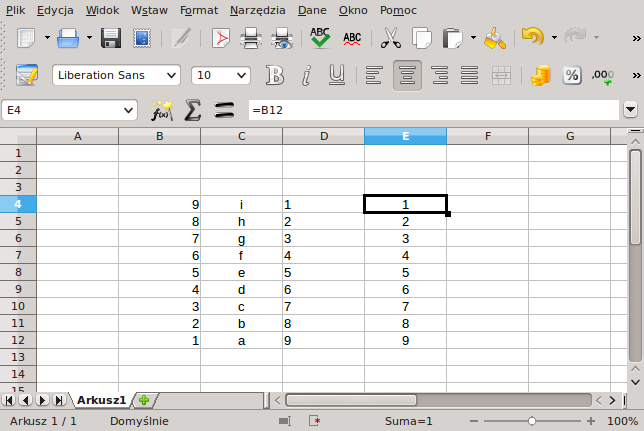Save the document with the floppy icon
The image size is (644, 431).
point(111,38)
